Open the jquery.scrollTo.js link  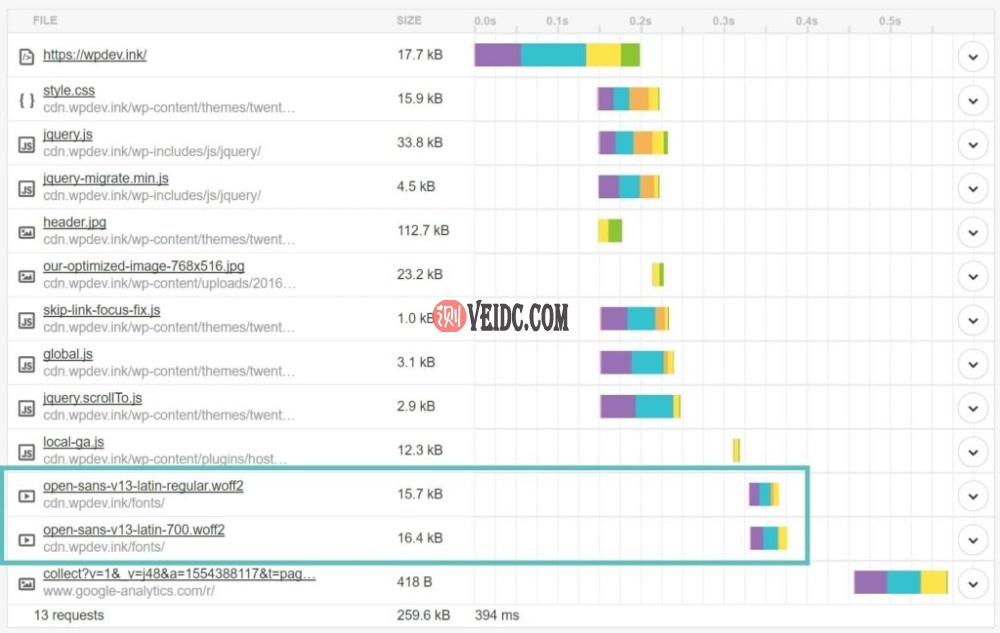click(92, 398)
